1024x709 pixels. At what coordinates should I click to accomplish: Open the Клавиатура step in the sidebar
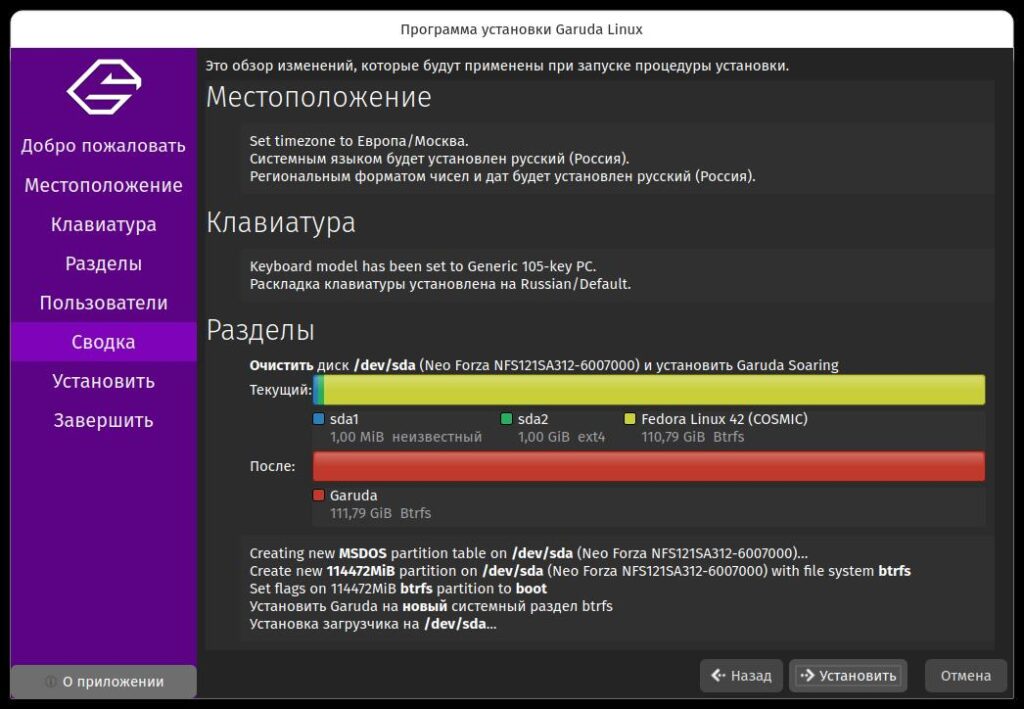[x=103, y=225]
